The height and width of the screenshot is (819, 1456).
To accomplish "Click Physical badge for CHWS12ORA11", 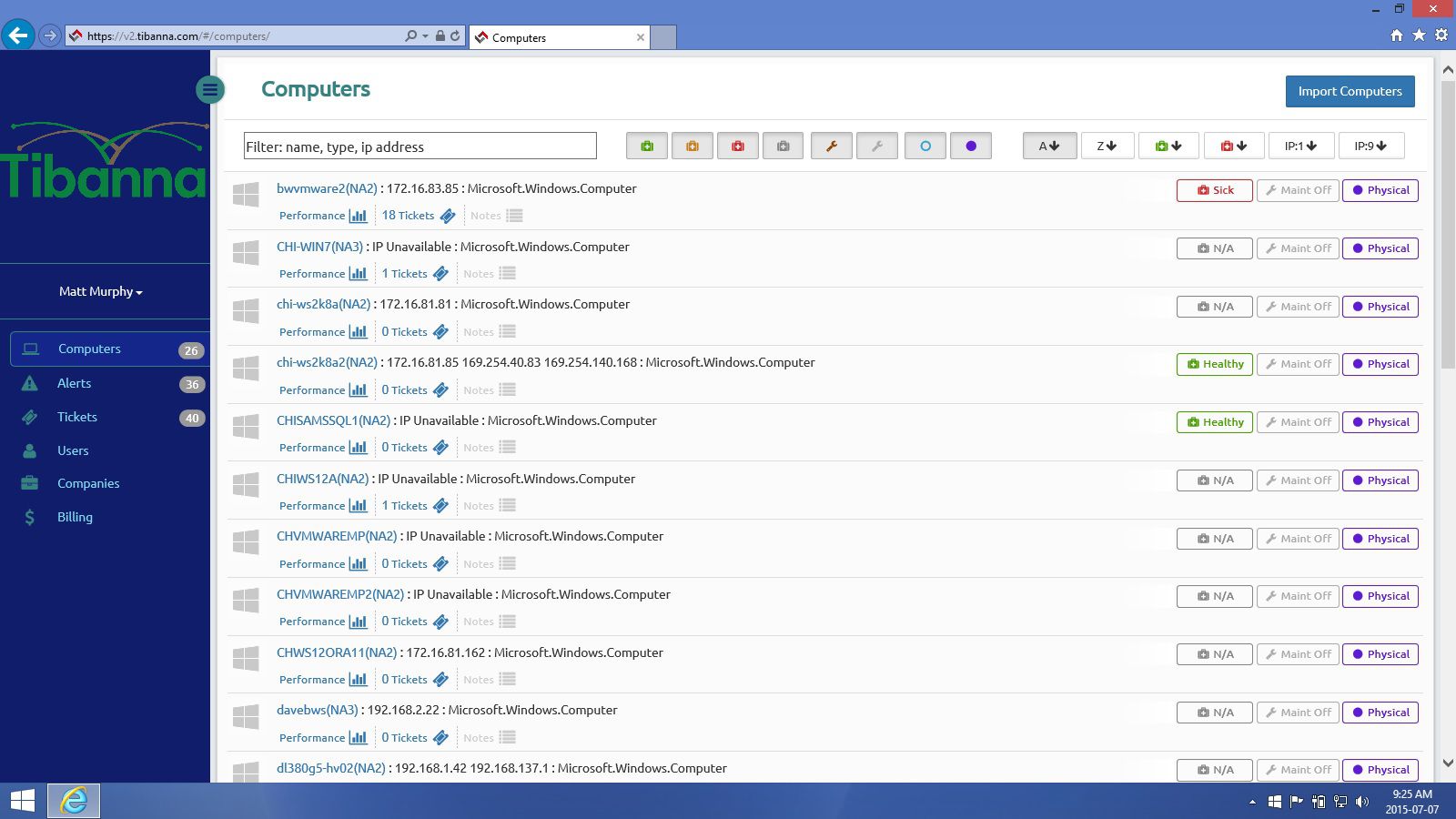I will coord(1380,654).
